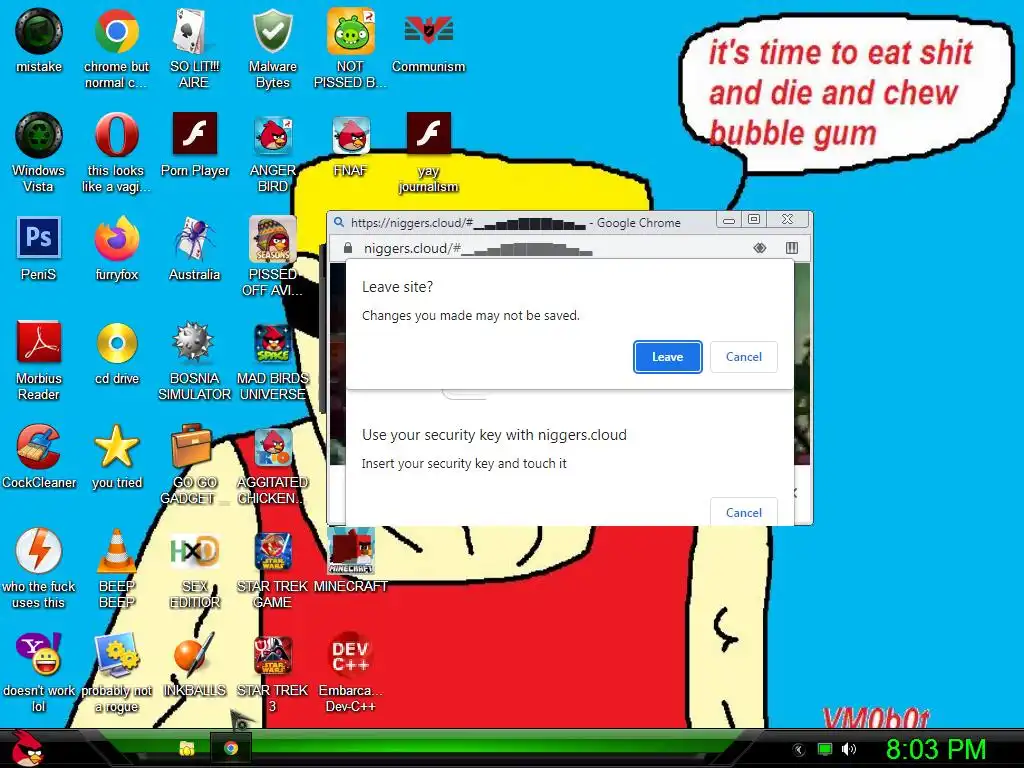Open the 'BOSNIA SIMULATOR' minesweeper icon

pos(194,342)
